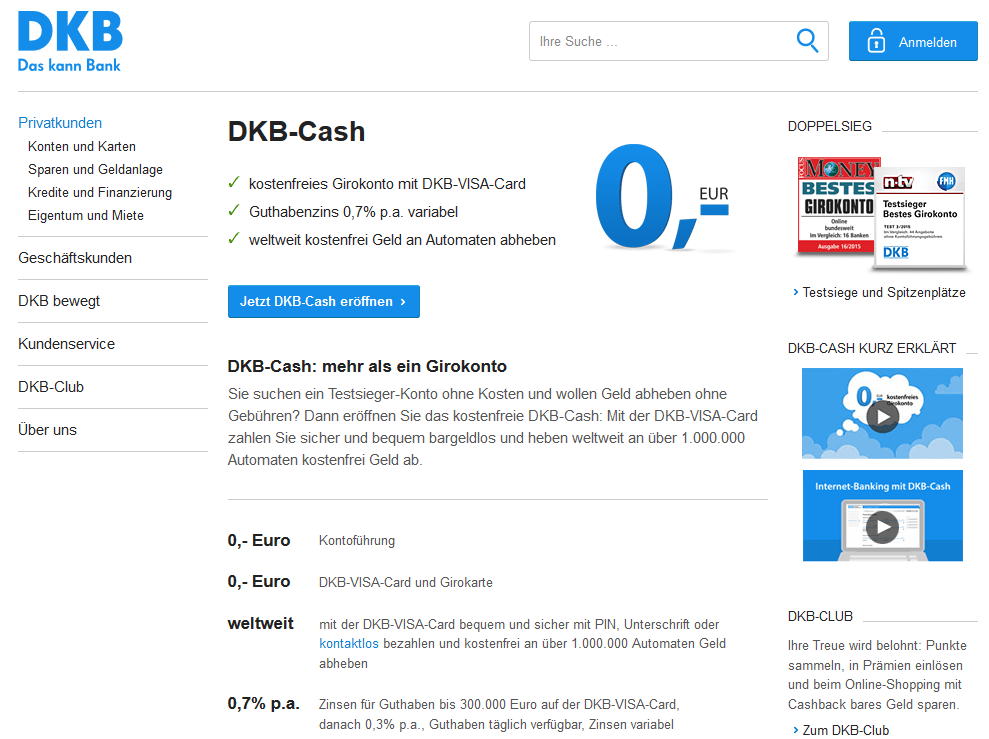
Task: Open the Geschäftskunden section
Action: 75,258
